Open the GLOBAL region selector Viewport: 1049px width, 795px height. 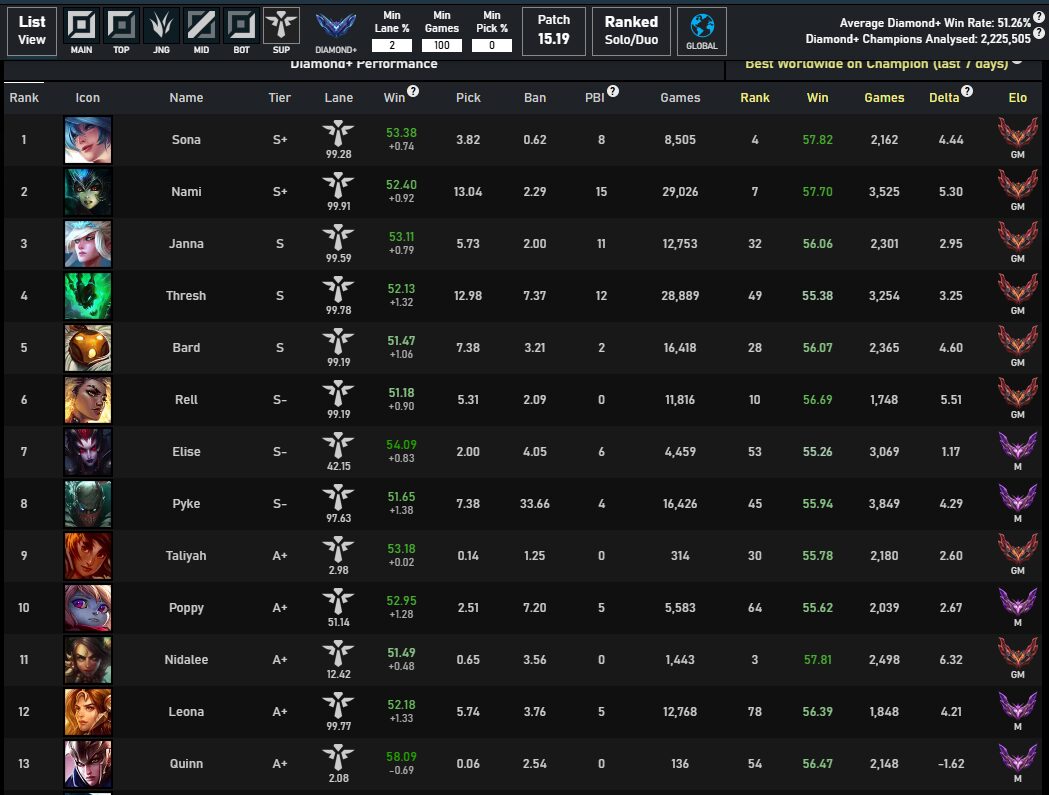pos(702,30)
